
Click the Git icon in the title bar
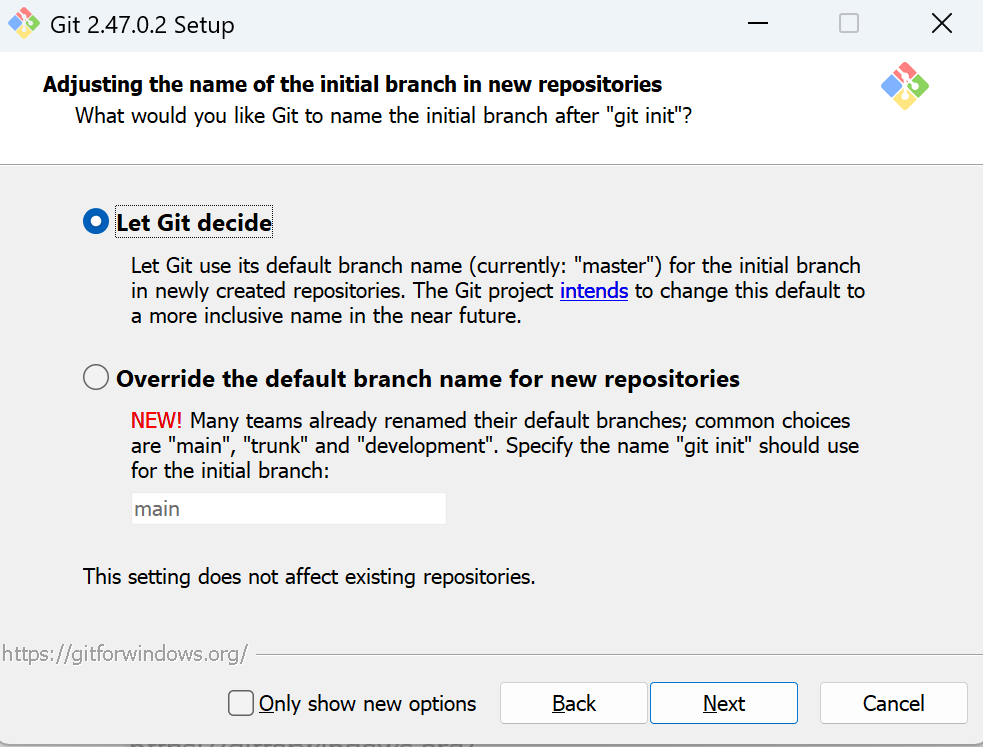[24, 25]
